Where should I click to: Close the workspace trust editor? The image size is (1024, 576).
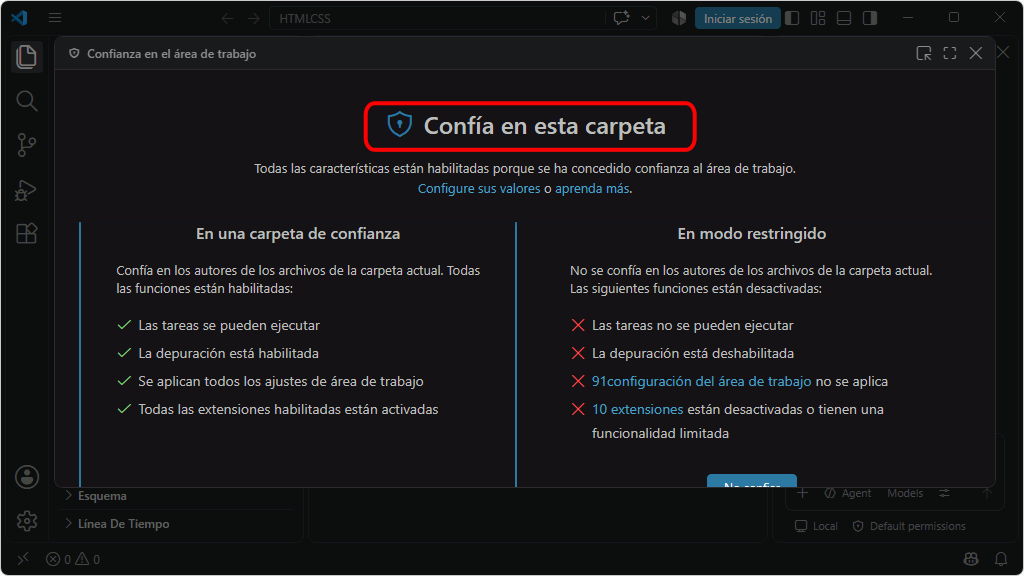(976, 54)
